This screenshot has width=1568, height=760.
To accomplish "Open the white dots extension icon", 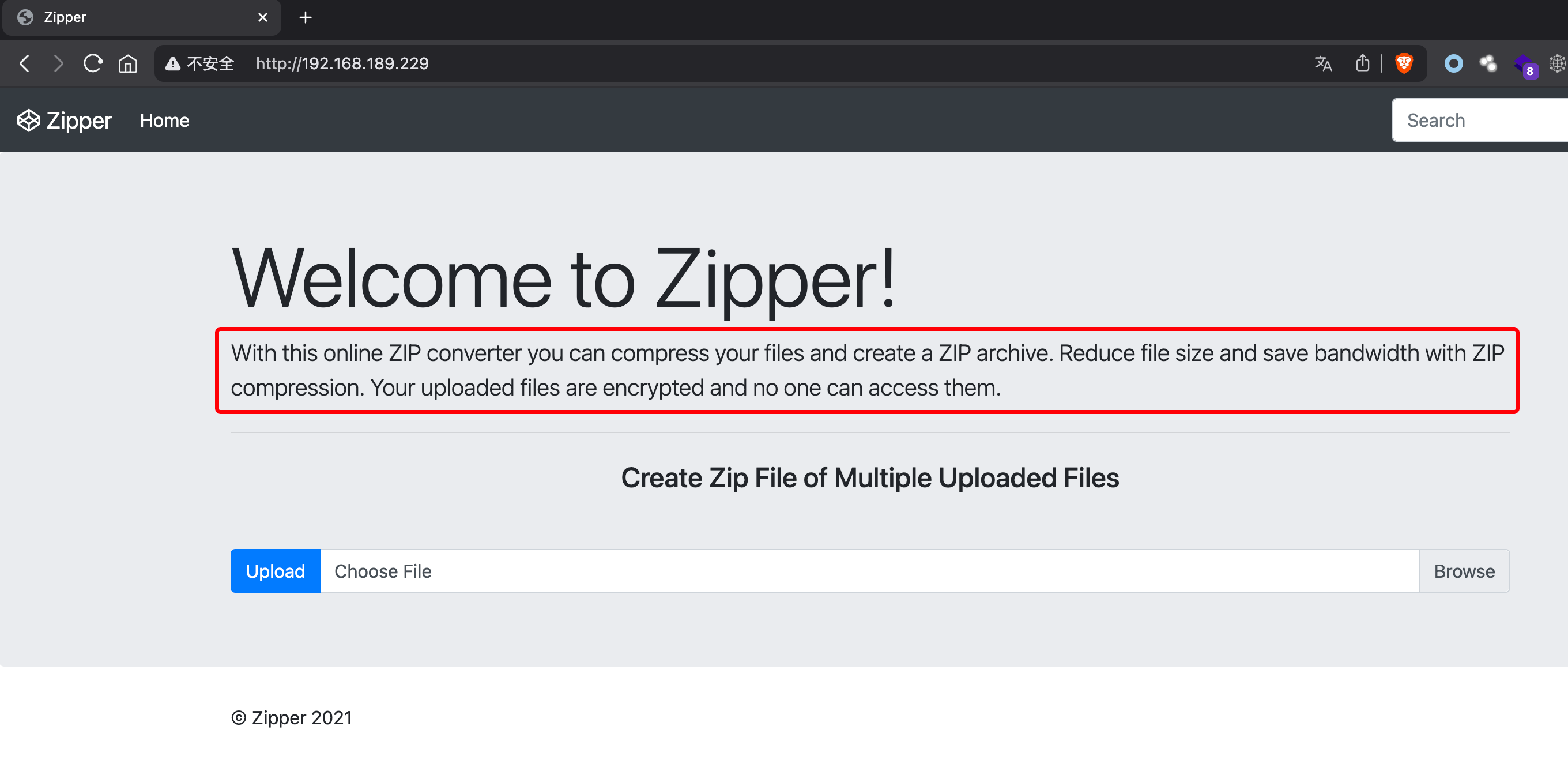I will pyautogui.click(x=1488, y=63).
